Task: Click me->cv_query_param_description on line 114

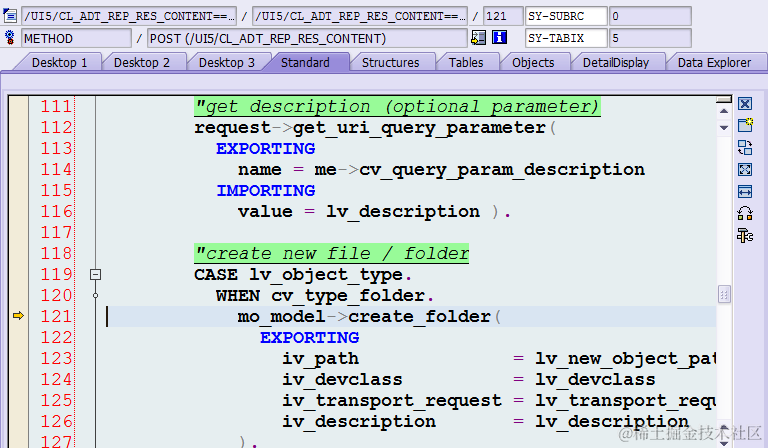Action: click(480, 169)
